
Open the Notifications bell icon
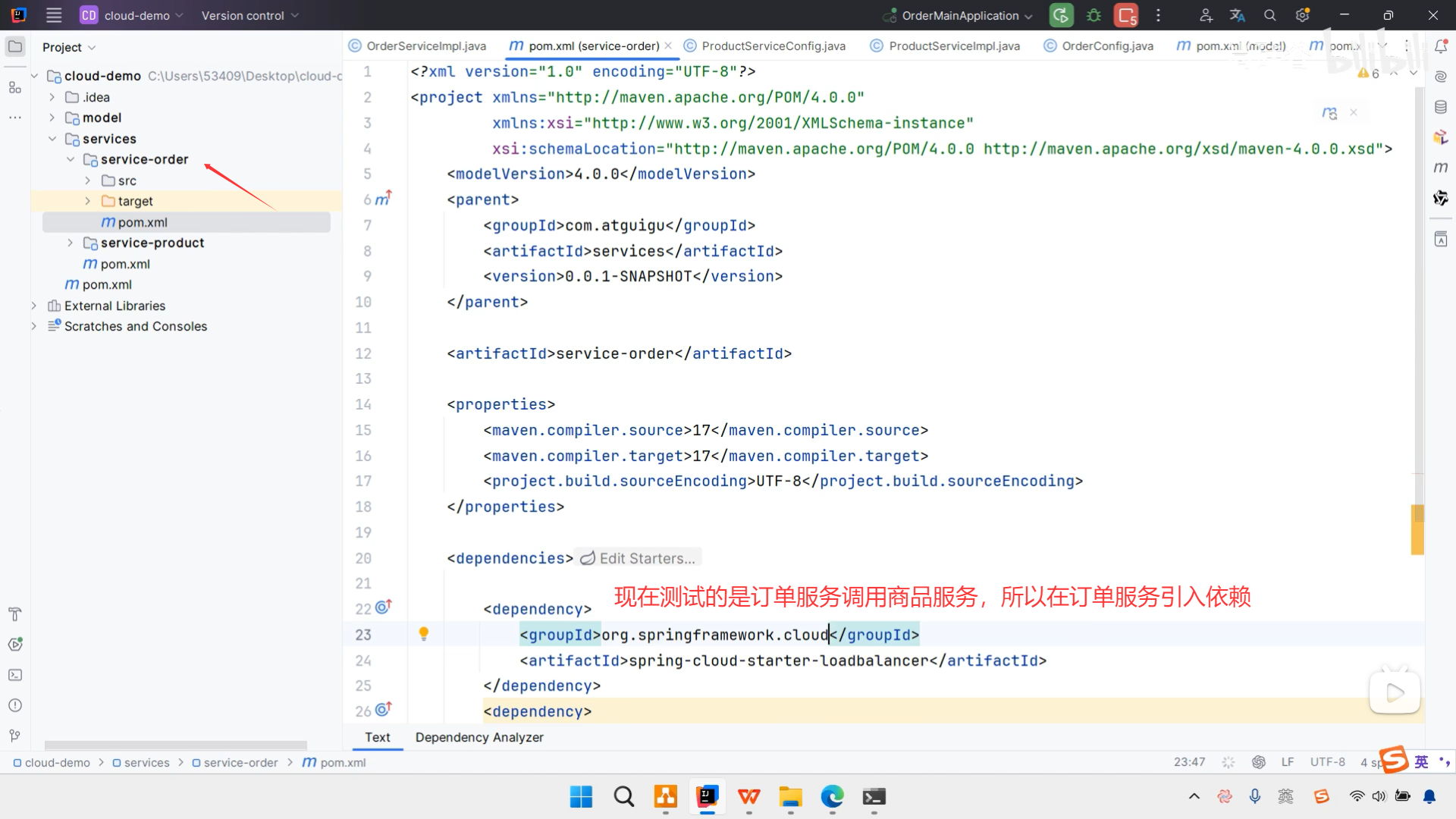point(1441,46)
